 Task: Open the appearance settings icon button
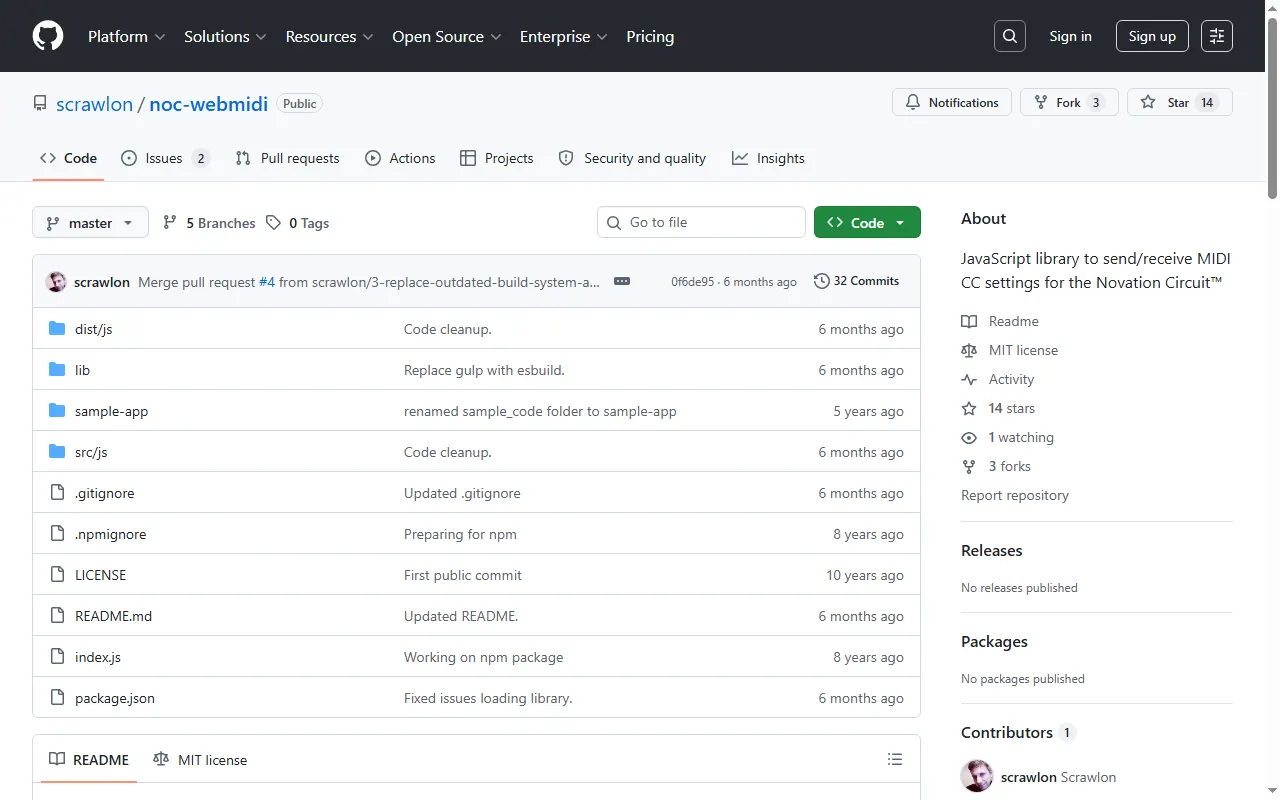point(1217,36)
